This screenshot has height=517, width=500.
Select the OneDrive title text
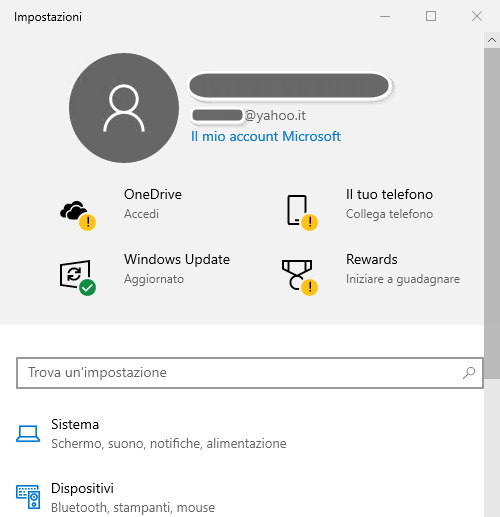tap(153, 194)
